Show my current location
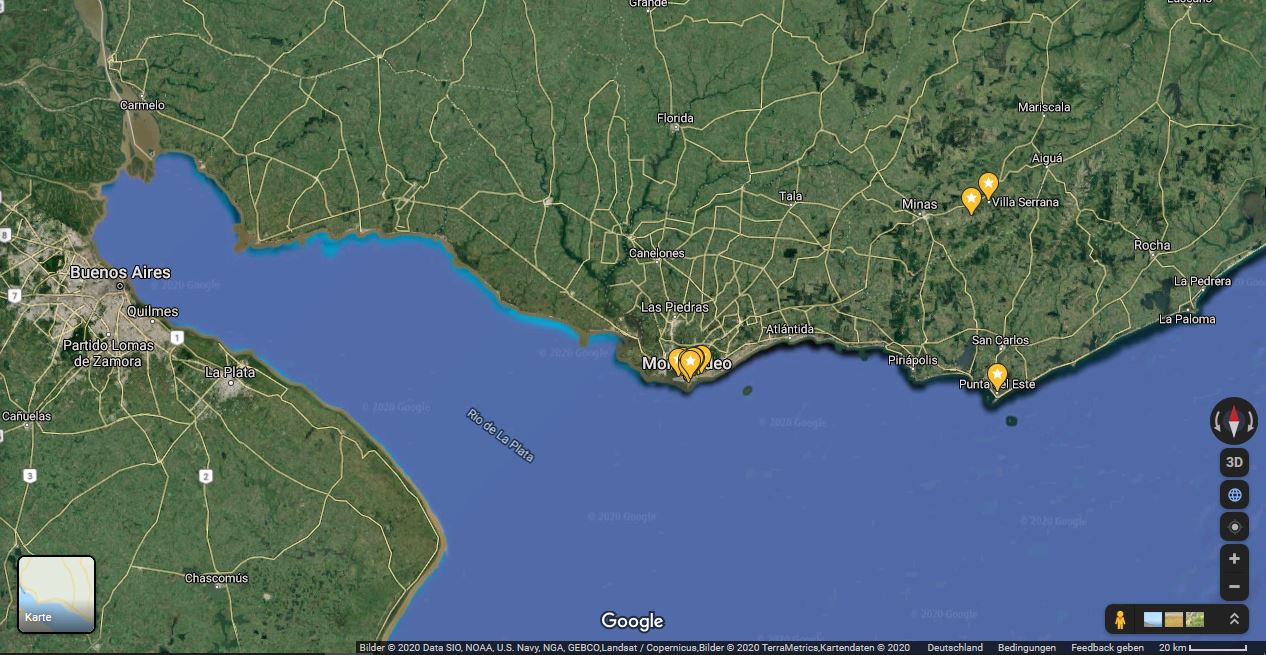Viewport: 1266px width, 655px height. coord(1234,527)
